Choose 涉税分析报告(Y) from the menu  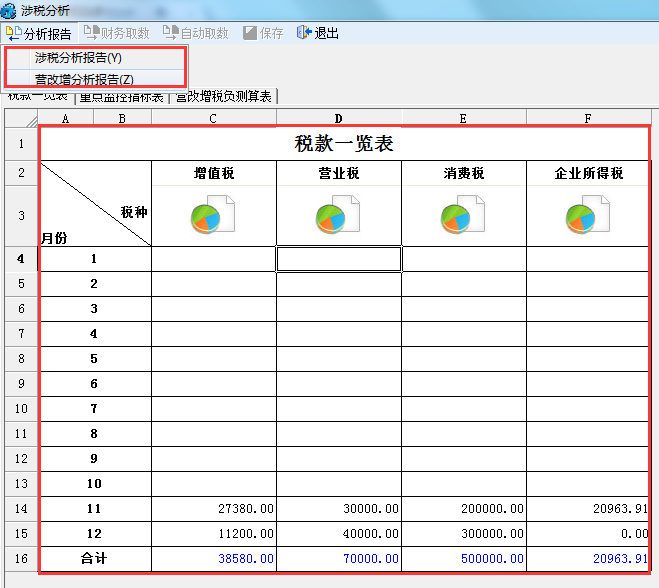(x=78, y=58)
